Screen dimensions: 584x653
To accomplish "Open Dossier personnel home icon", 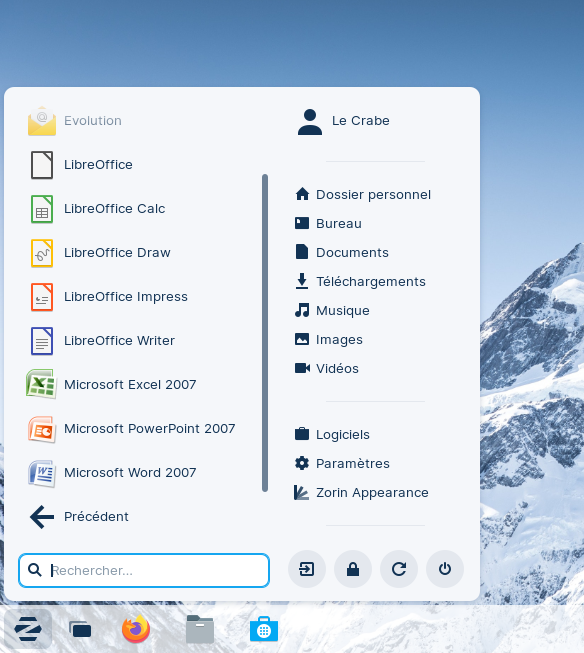I will (302, 194).
